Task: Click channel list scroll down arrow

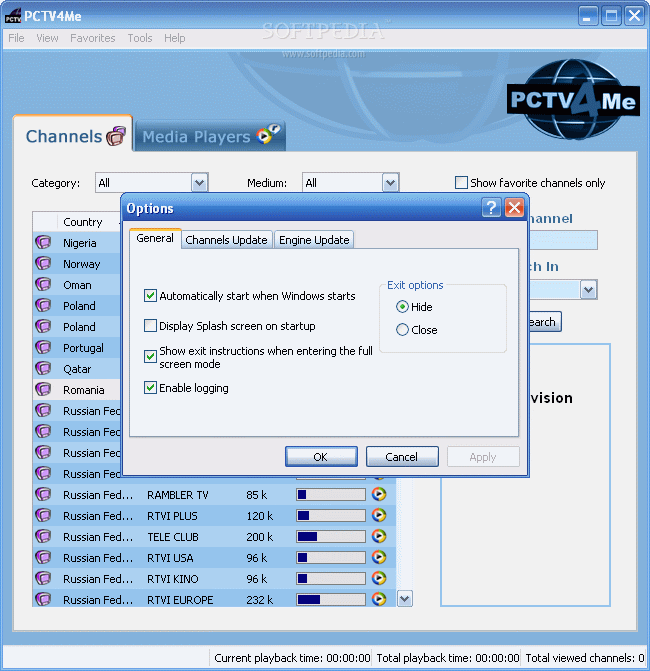Action: click(x=405, y=598)
